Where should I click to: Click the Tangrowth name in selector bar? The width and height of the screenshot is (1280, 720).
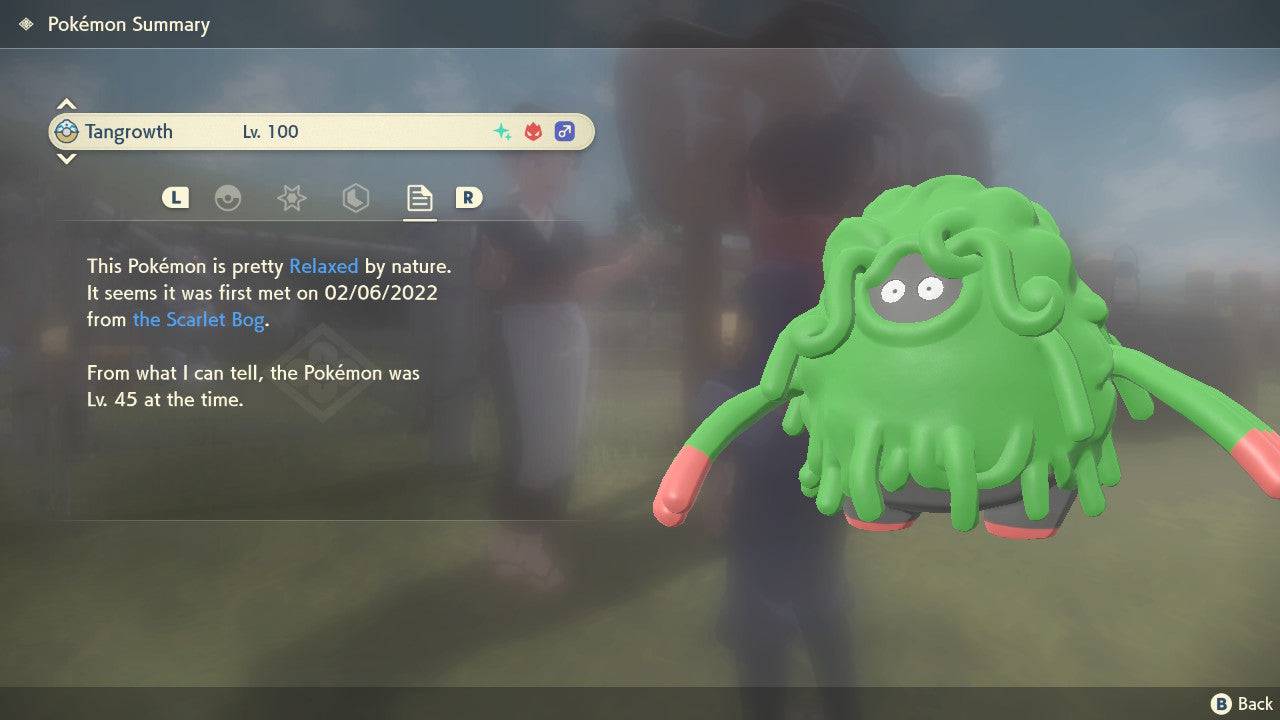[128, 132]
